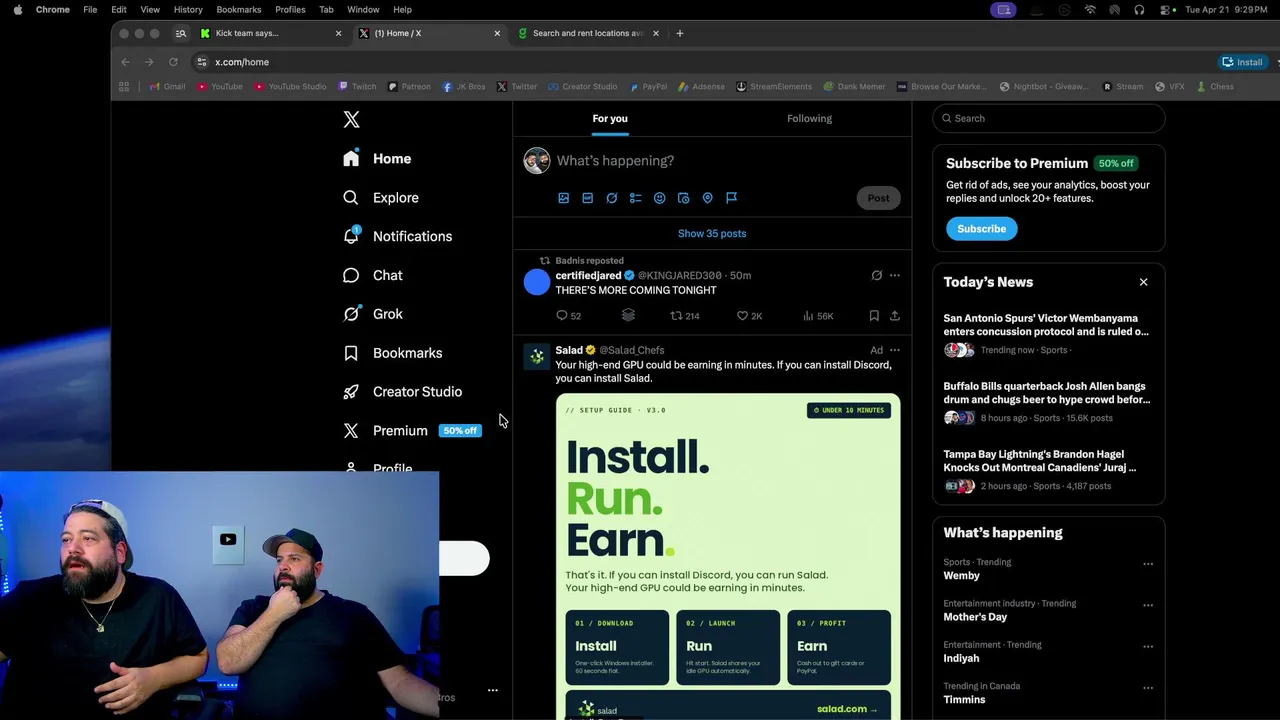Select the Kick team says browser tab
The width and height of the screenshot is (1280, 720).
(270, 33)
